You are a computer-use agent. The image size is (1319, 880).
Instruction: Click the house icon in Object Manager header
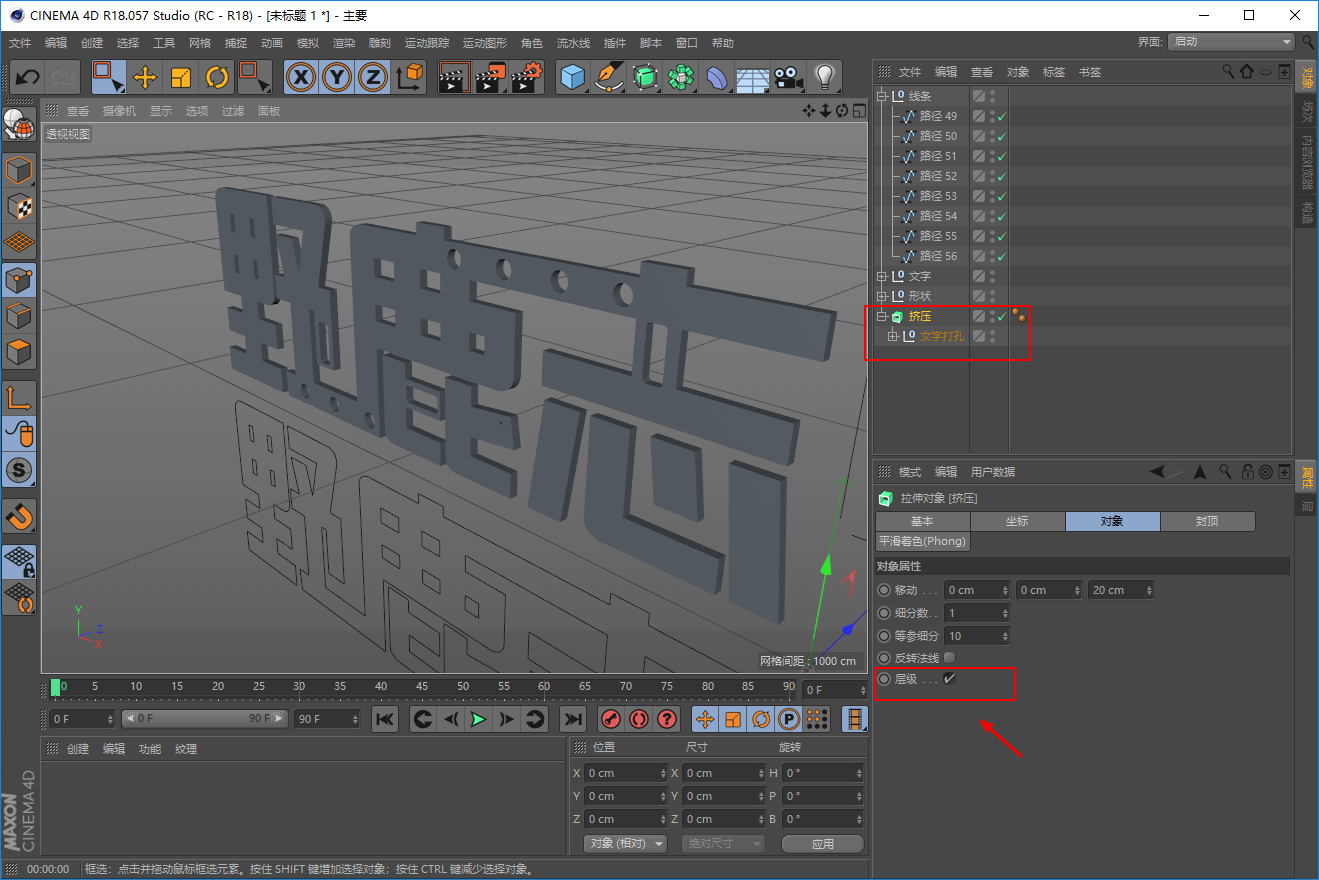[1246, 72]
